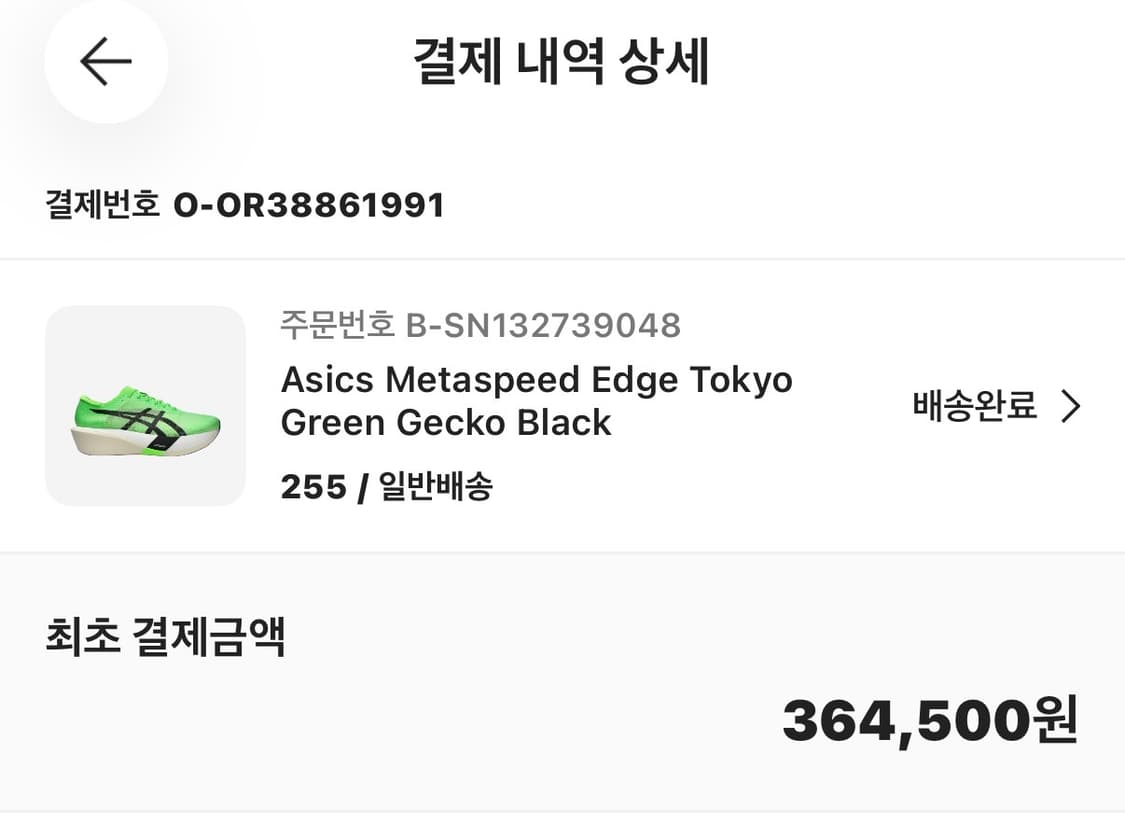Select the size label 255
Viewport: 1125px width, 826px height.
click(311, 487)
